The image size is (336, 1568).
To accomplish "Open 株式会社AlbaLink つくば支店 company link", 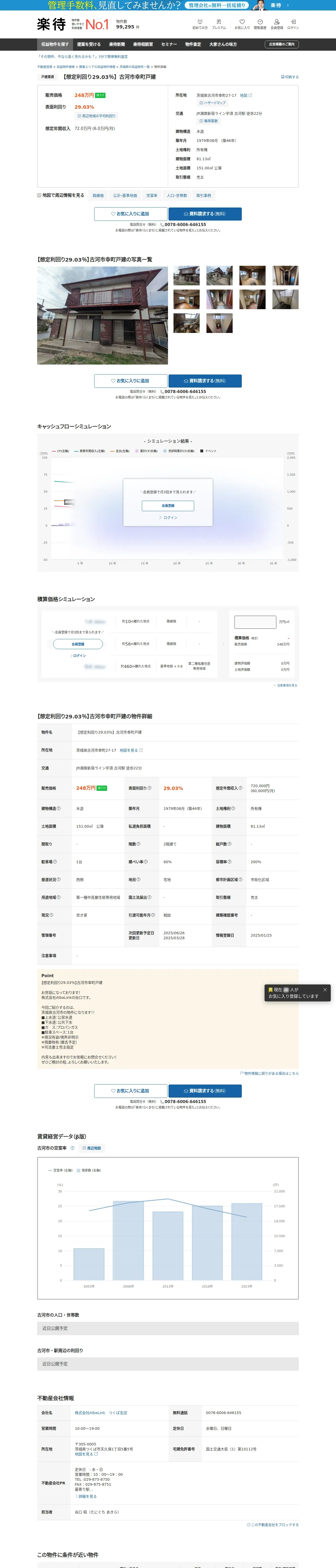I will [101, 1413].
